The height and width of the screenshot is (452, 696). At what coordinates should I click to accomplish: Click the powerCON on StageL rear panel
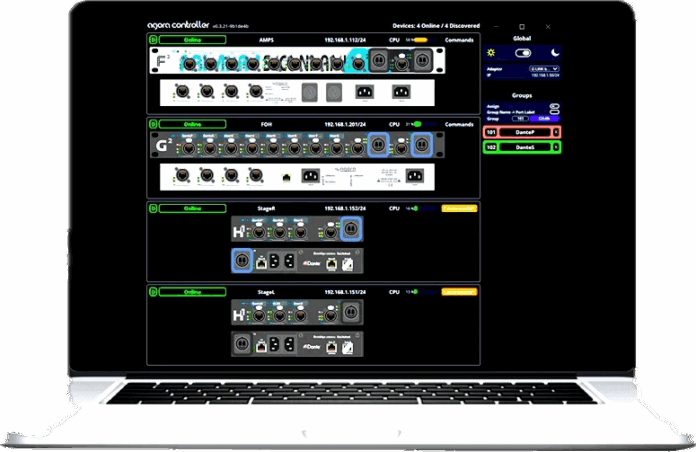242,344
